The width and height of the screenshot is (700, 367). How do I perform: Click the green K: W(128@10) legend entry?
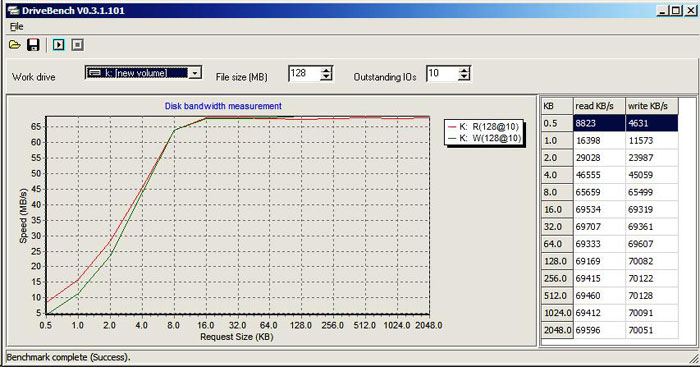484,138
